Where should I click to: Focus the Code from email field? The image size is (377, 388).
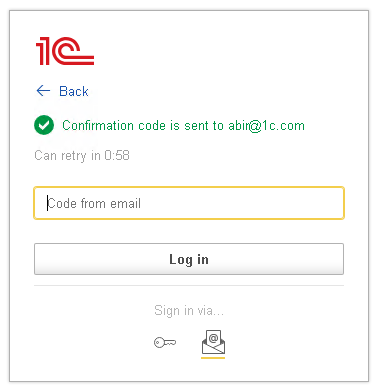point(189,203)
